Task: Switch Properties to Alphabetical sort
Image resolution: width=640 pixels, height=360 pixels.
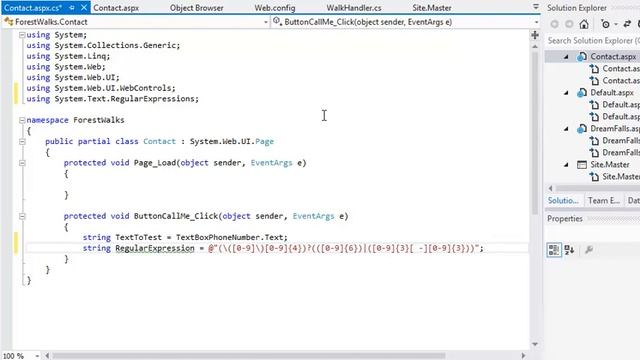Action: (569, 249)
